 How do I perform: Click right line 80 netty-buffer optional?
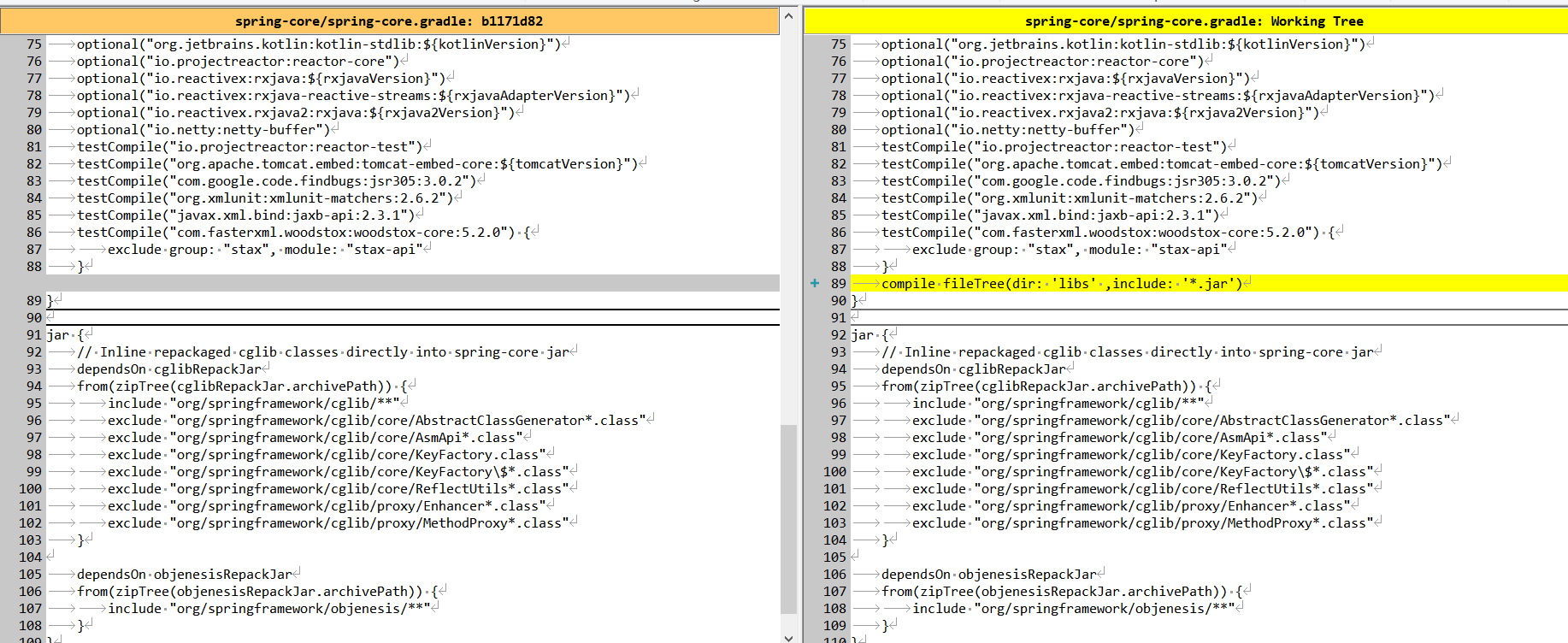pyautogui.click(x=1008, y=130)
